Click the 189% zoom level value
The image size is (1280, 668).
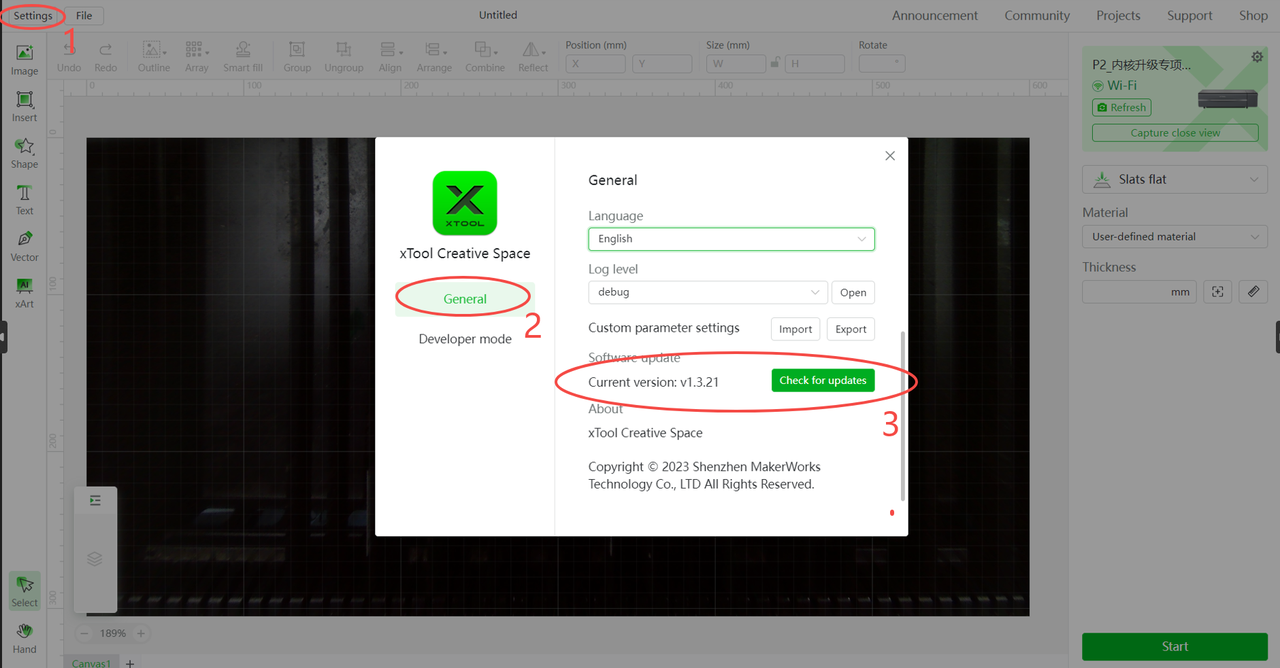pyautogui.click(x=113, y=633)
